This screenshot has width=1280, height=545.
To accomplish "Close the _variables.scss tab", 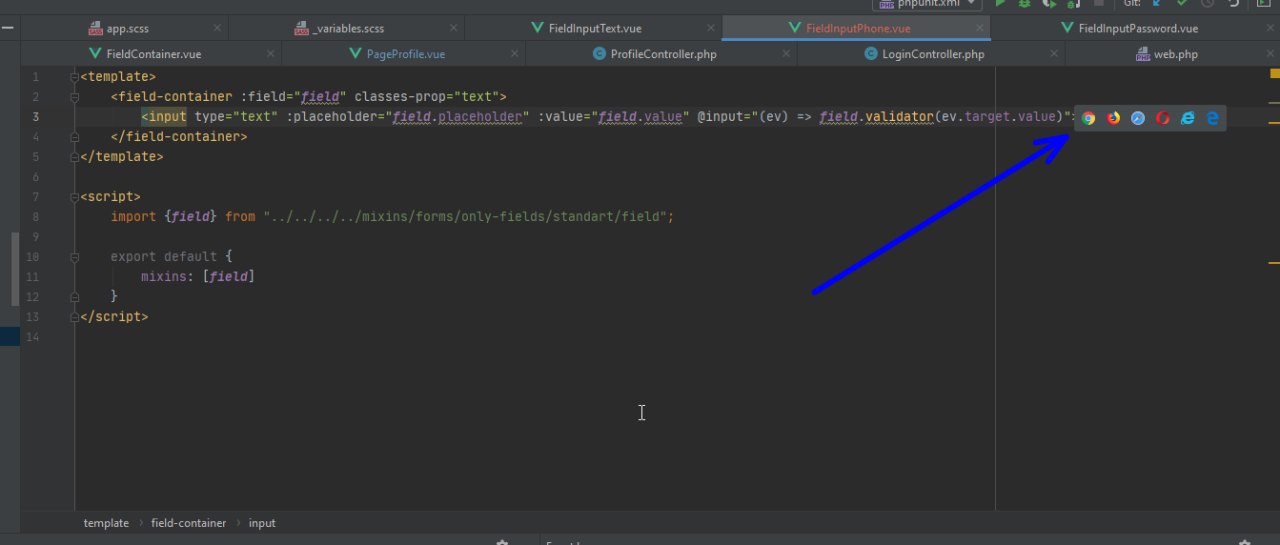I will point(453,28).
